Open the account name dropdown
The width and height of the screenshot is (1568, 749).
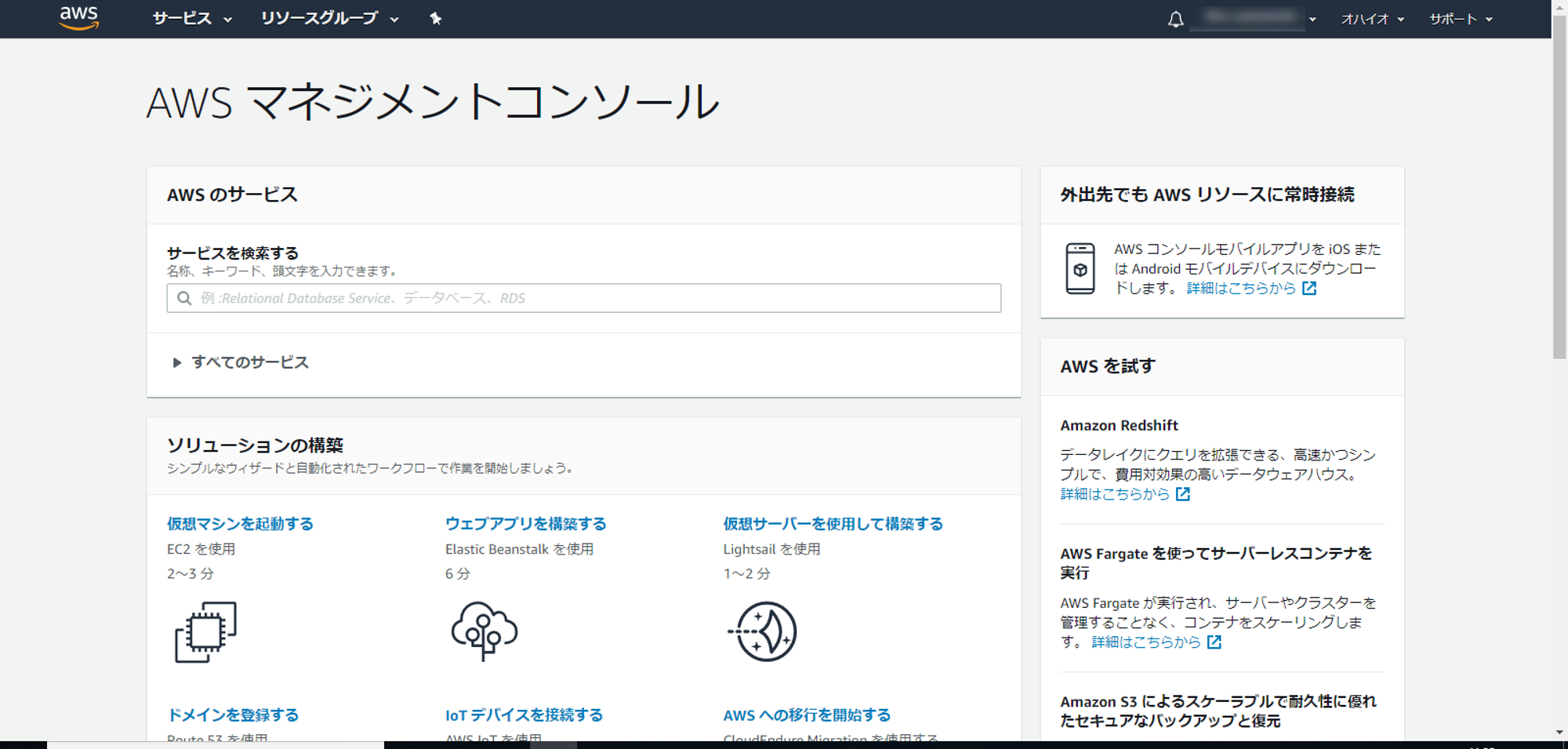[1253, 19]
